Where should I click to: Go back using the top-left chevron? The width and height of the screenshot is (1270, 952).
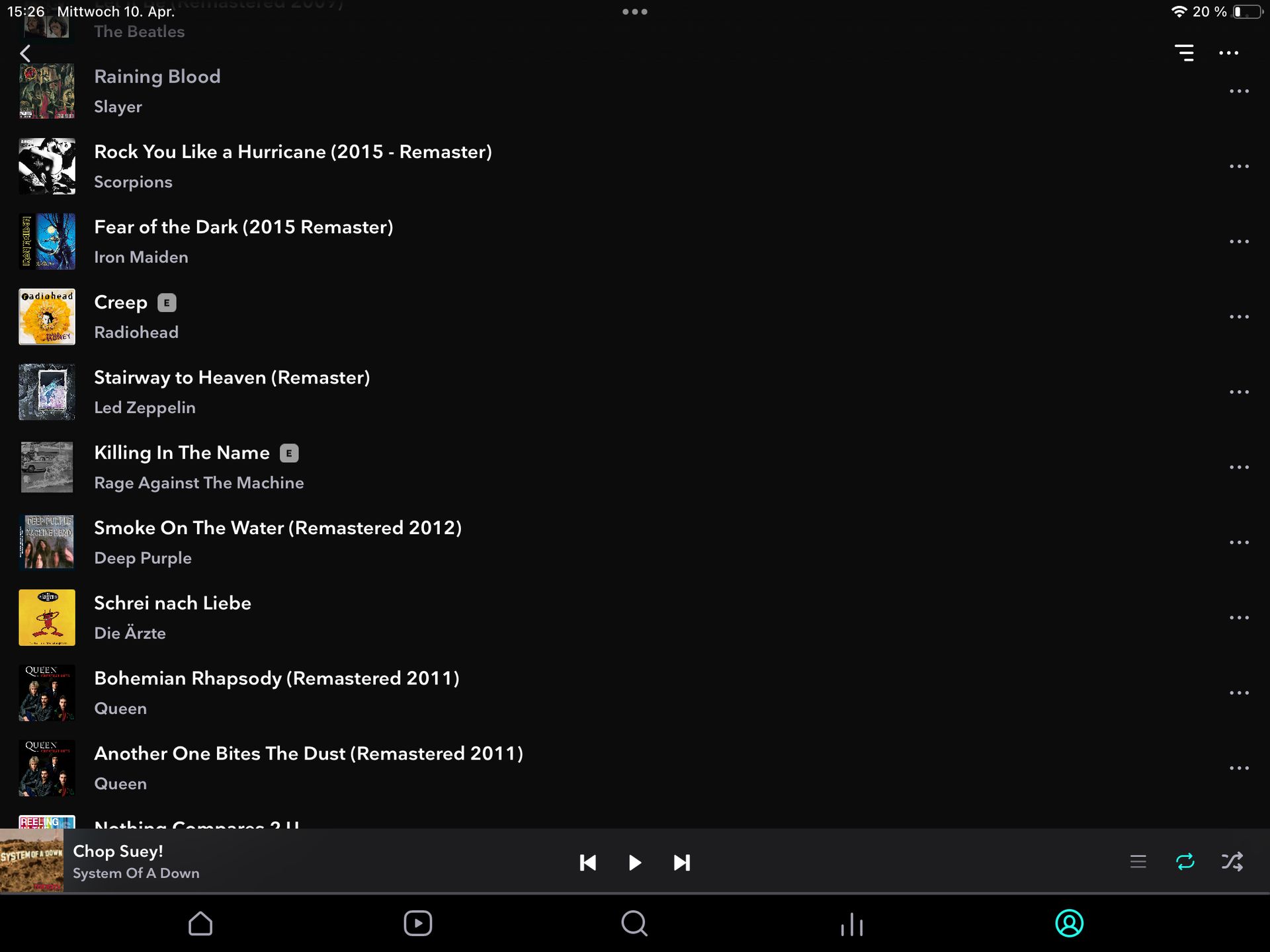point(25,53)
